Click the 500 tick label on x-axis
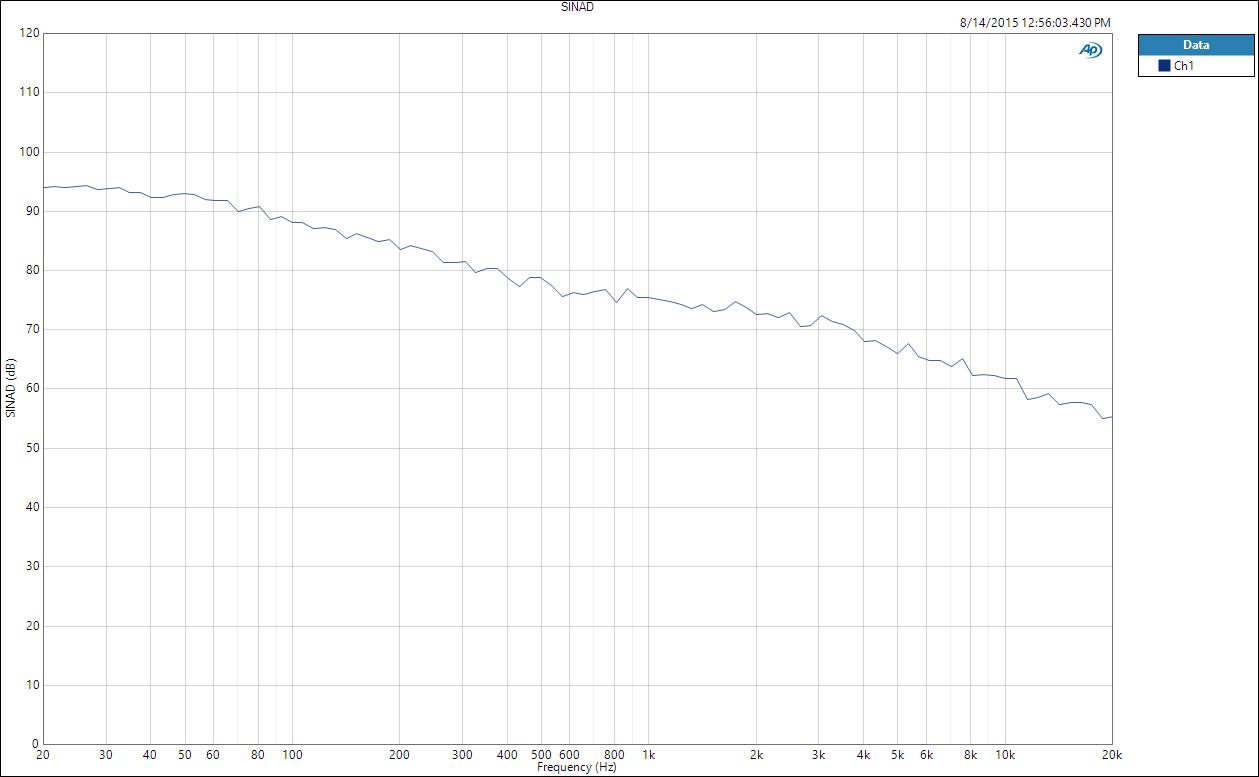The width and height of the screenshot is (1259, 777). pyautogui.click(x=541, y=755)
